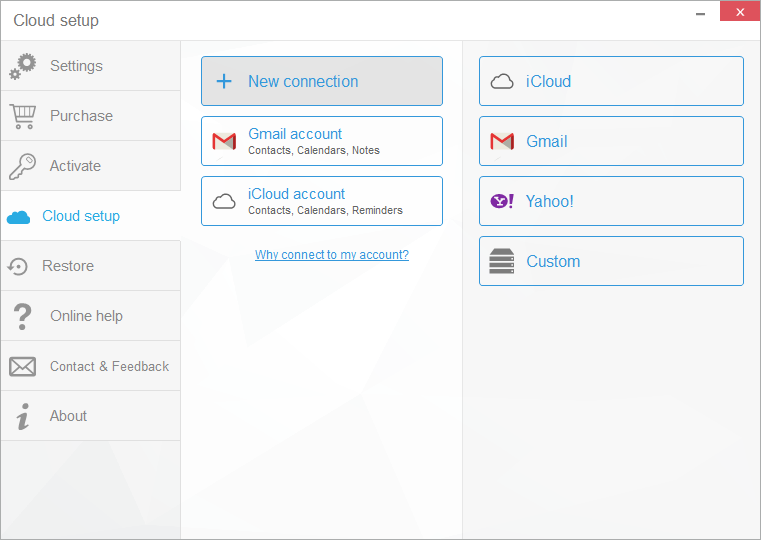Viewport: 761px width, 540px height.
Task: Open the Restore tab label
Action: [68, 266]
